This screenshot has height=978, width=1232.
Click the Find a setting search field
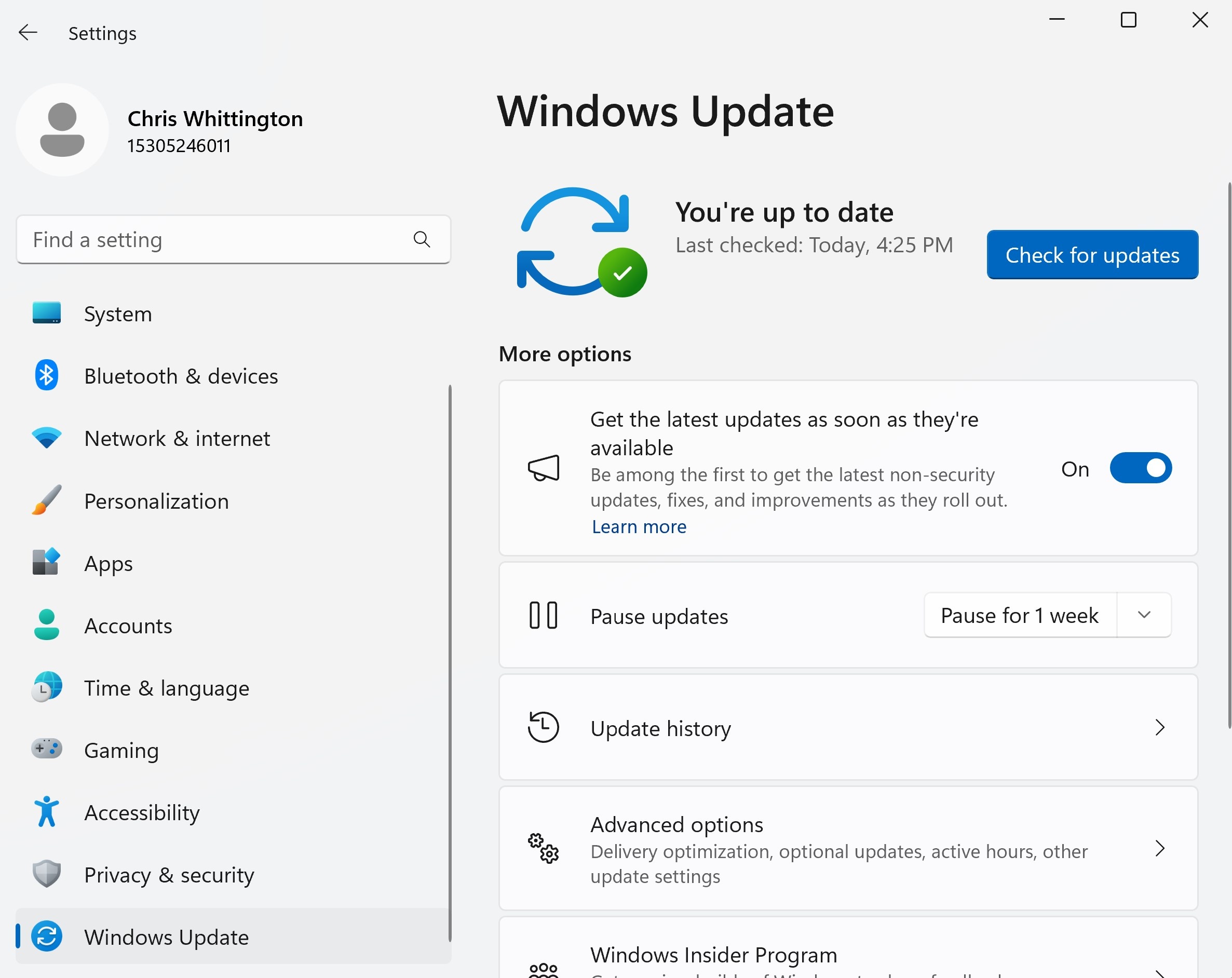coord(233,239)
